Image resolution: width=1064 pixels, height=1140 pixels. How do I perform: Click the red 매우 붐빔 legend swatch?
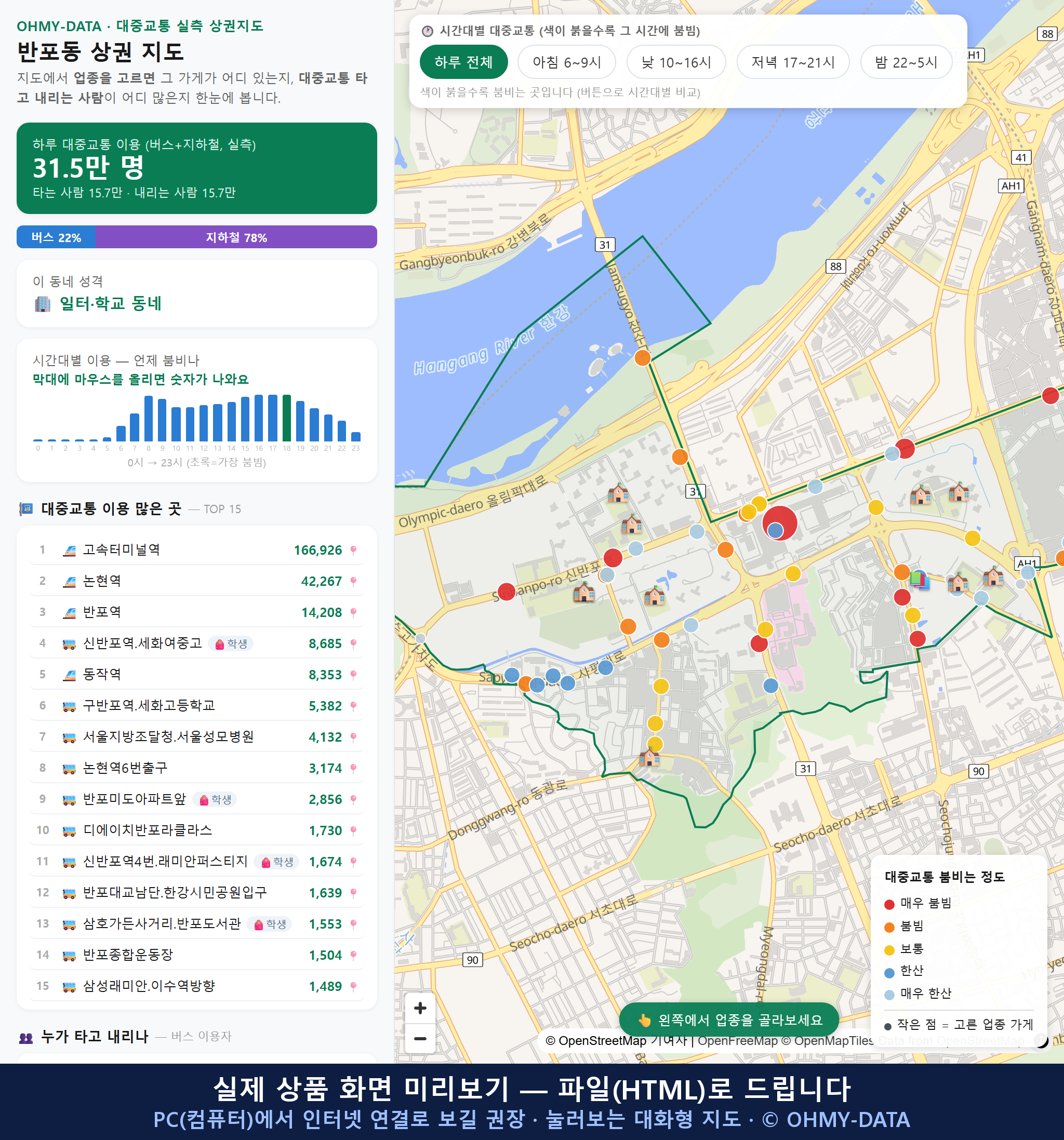coord(889,904)
